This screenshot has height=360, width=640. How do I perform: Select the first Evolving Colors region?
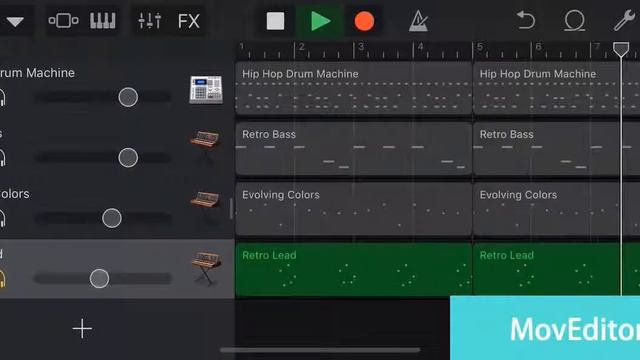tap(353, 209)
